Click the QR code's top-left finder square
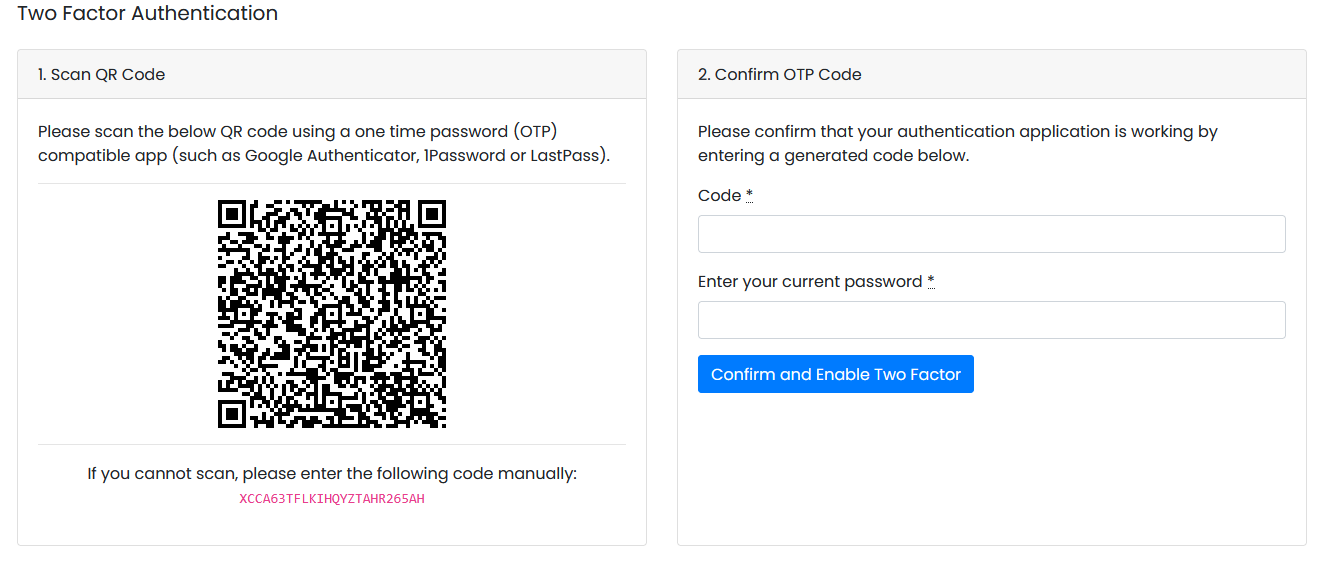This screenshot has width=1317, height=562. 232,214
